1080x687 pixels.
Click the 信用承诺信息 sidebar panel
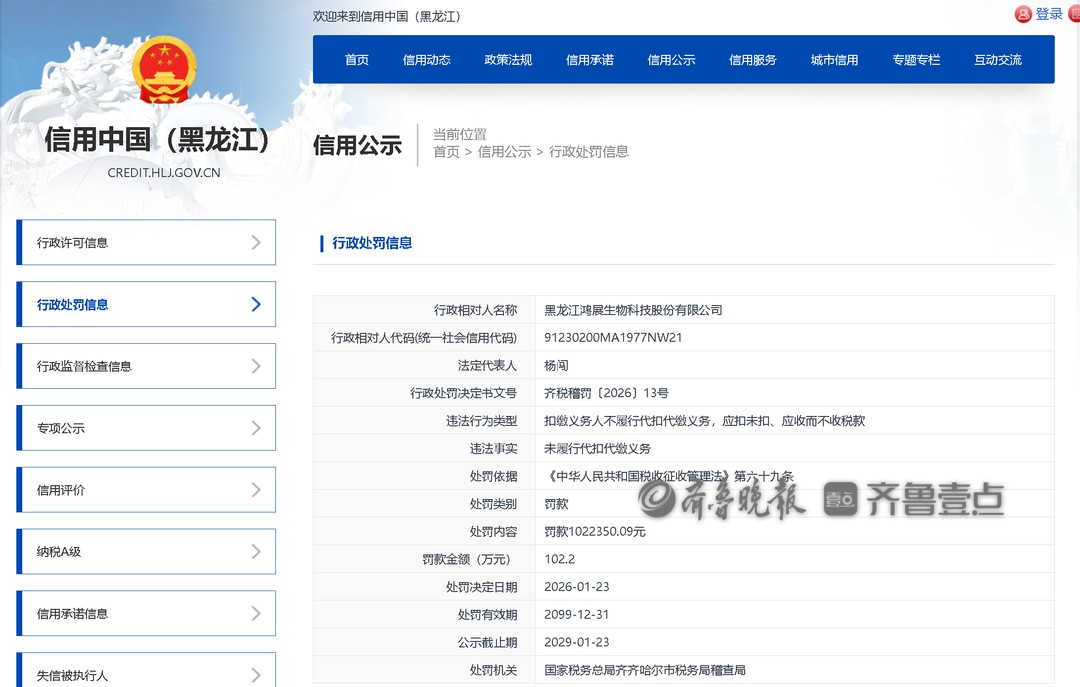pyautogui.click(x=145, y=613)
